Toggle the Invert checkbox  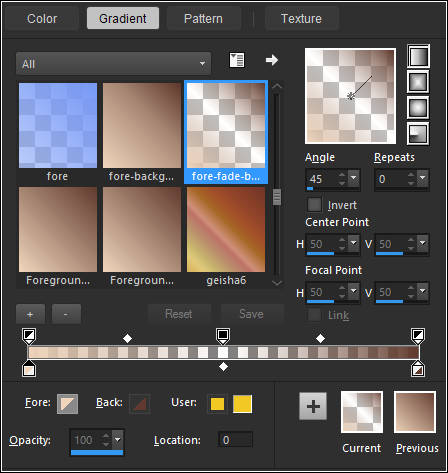coord(314,205)
